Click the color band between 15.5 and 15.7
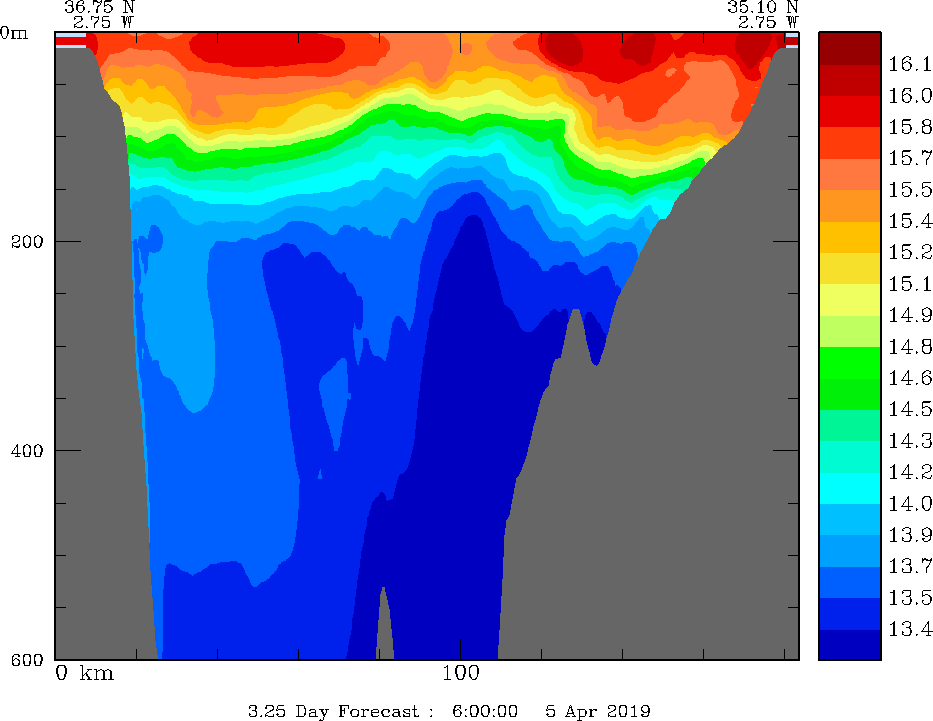The height and width of the screenshot is (721, 933). pos(850,174)
